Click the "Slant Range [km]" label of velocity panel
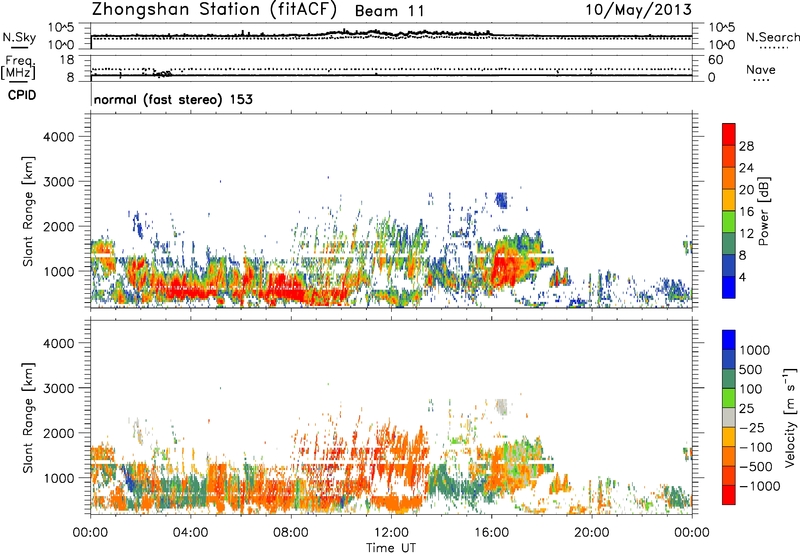This screenshot has height=554, width=800. pyautogui.click(x=28, y=418)
